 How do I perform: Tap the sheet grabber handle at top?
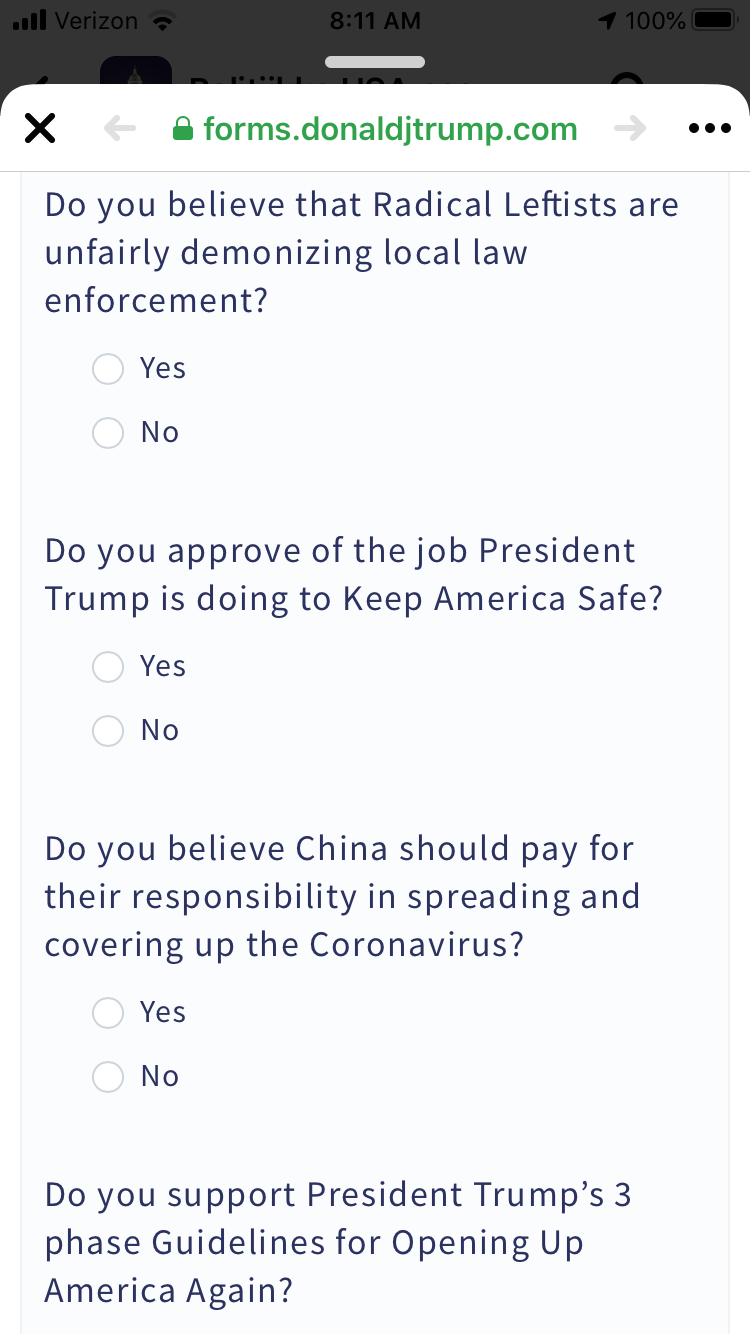pyautogui.click(x=375, y=62)
